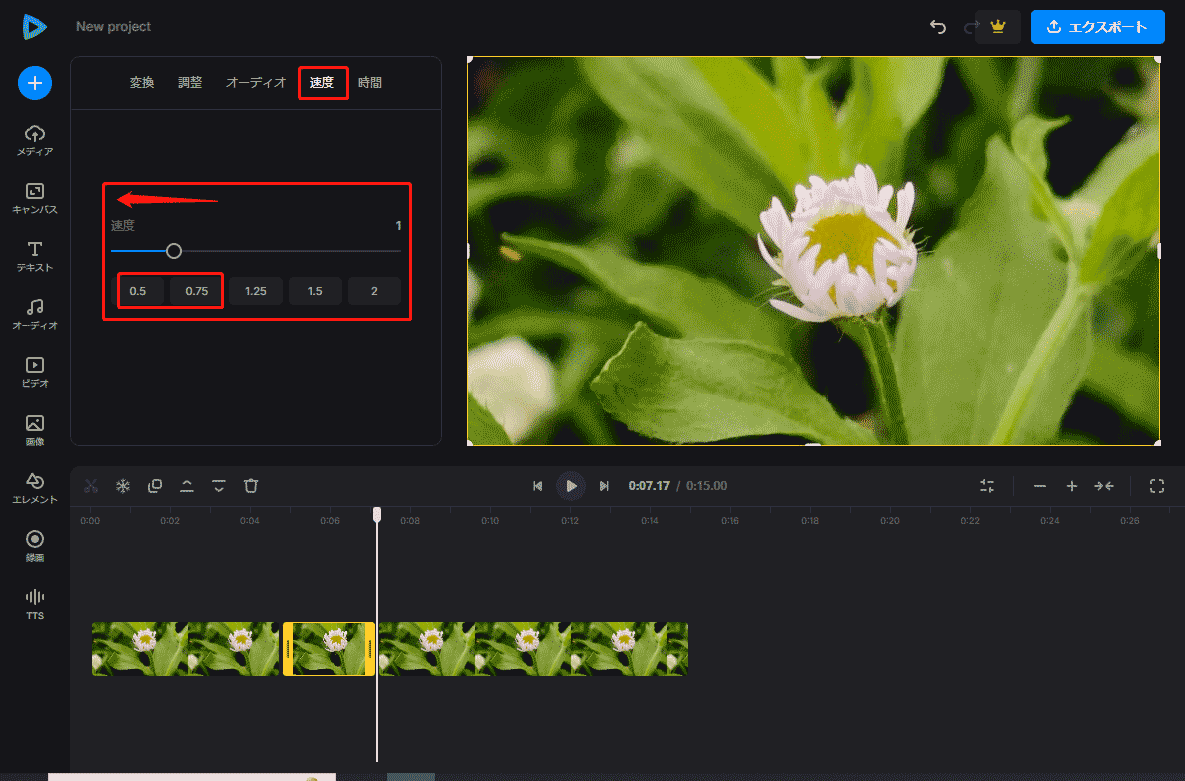Image resolution: width=1185 pixels, height=781 pixels.
Task: Switch to the オーディオ properties tab
Action: pos(255,82)
